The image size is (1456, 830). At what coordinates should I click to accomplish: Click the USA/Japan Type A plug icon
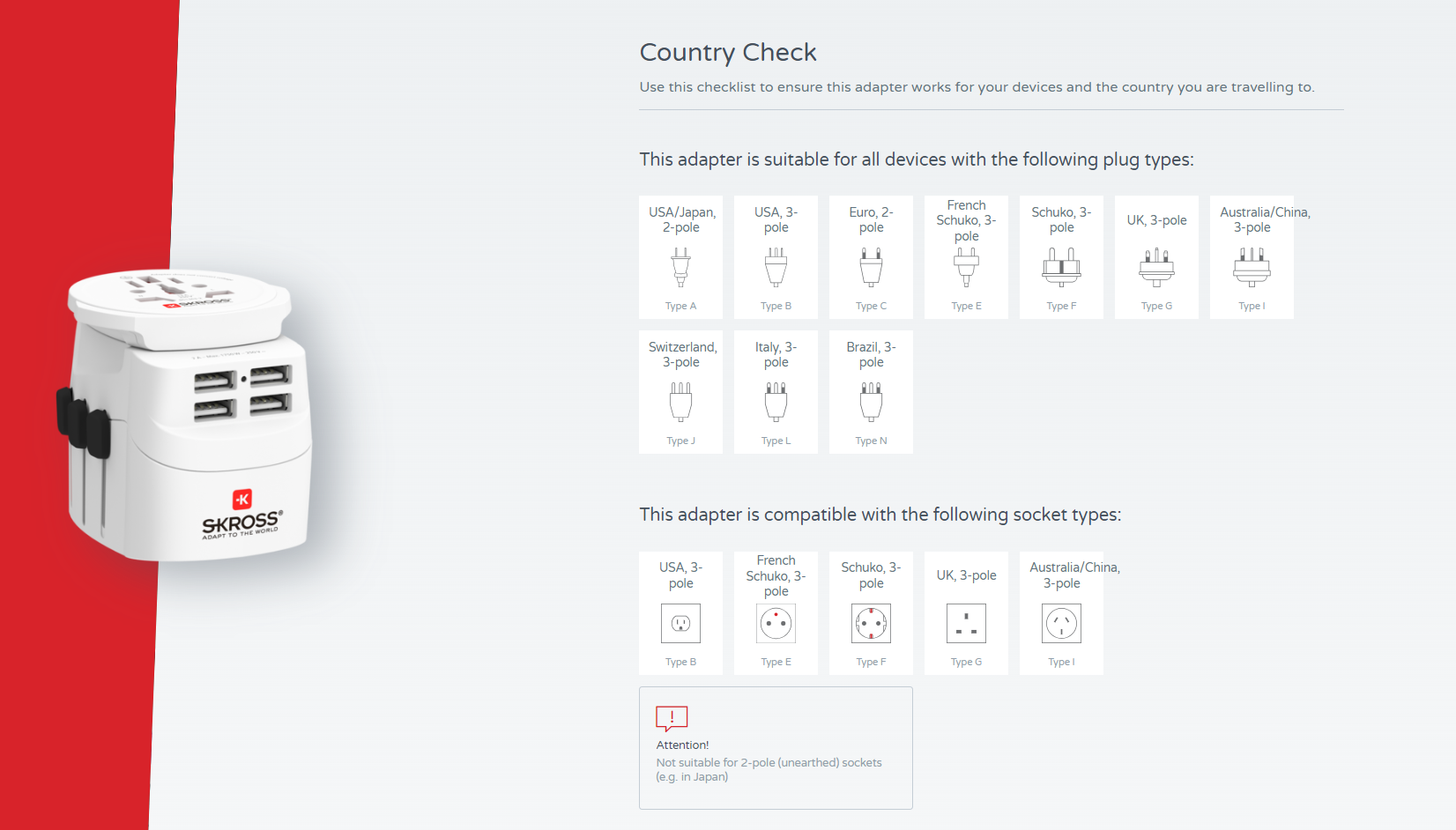pos(680,267)
